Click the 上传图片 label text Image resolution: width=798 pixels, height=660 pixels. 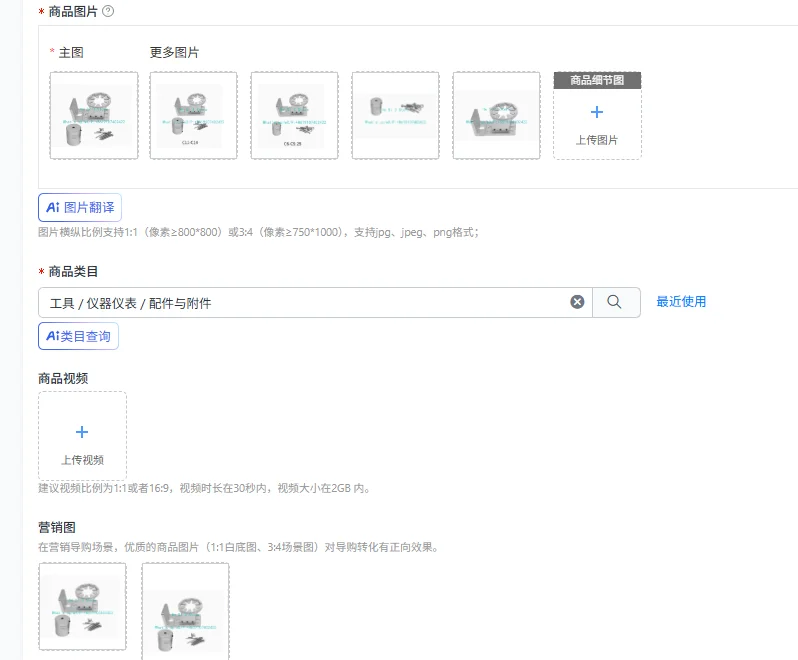[x=597, y=140]
